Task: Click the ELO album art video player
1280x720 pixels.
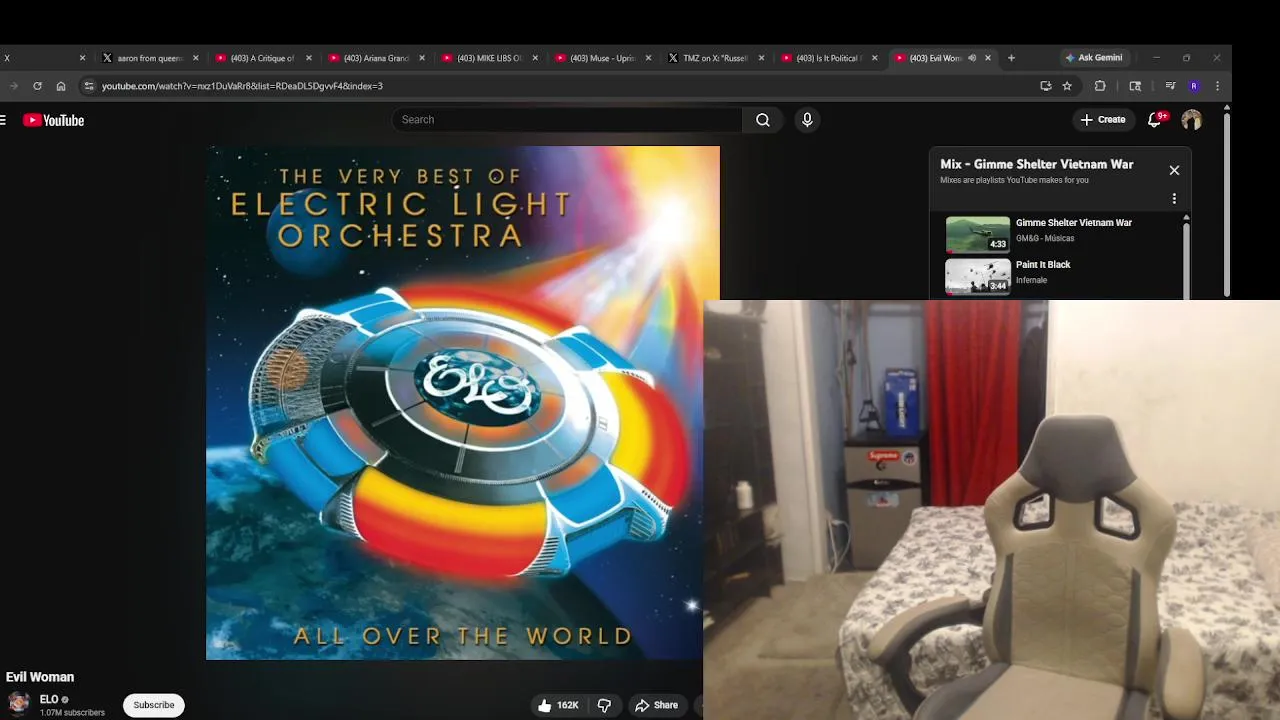Action: pyautogui.click(x=462, y=403)
